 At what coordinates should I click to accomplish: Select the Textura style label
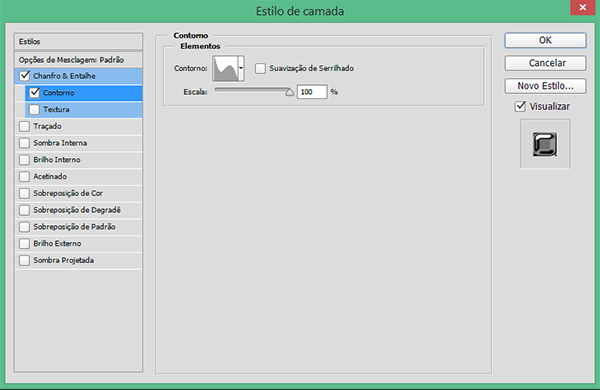point(56,109)
